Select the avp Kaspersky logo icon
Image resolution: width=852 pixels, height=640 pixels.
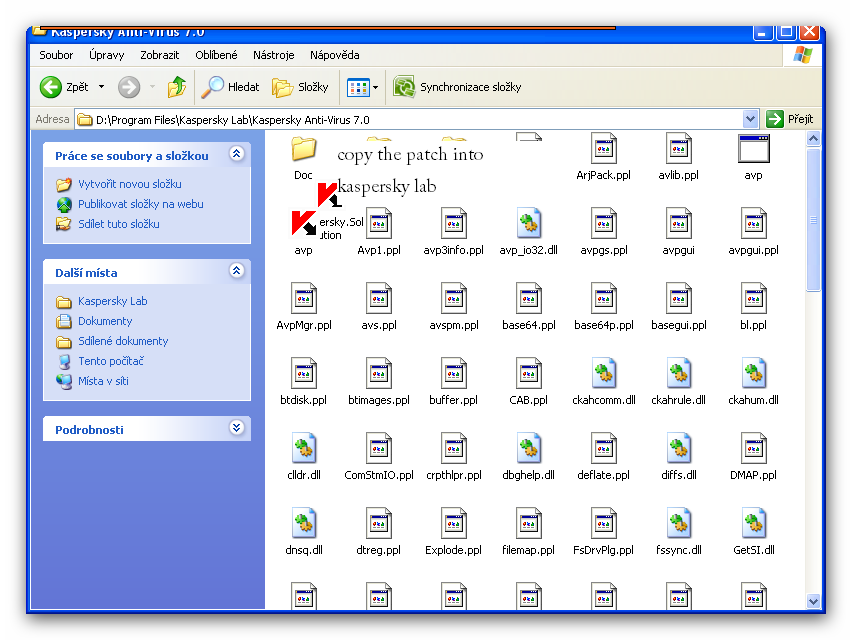[x=304, y=223]
